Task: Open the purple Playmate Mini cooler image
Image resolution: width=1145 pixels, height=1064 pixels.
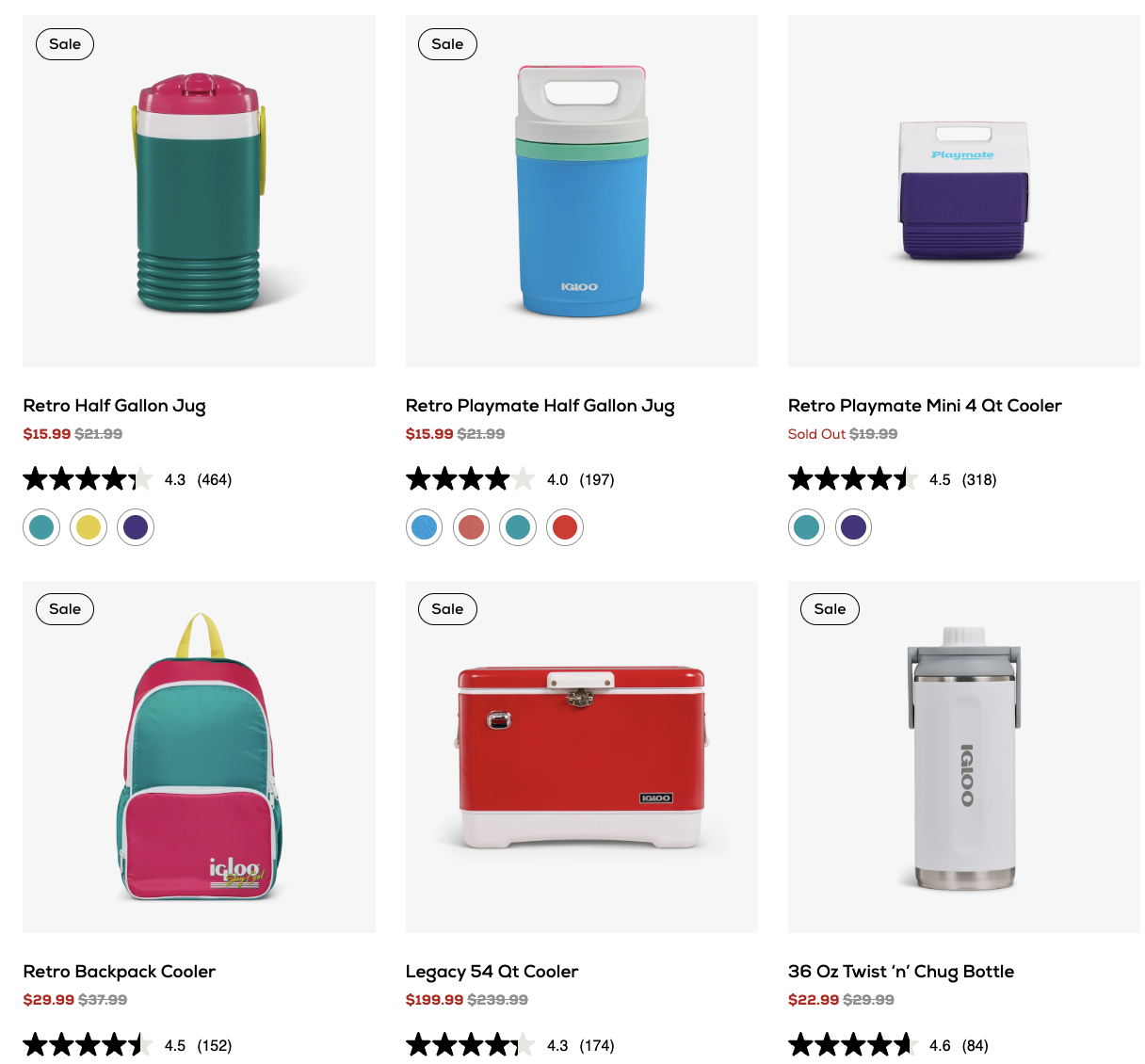Action: [x=963, y=191]
